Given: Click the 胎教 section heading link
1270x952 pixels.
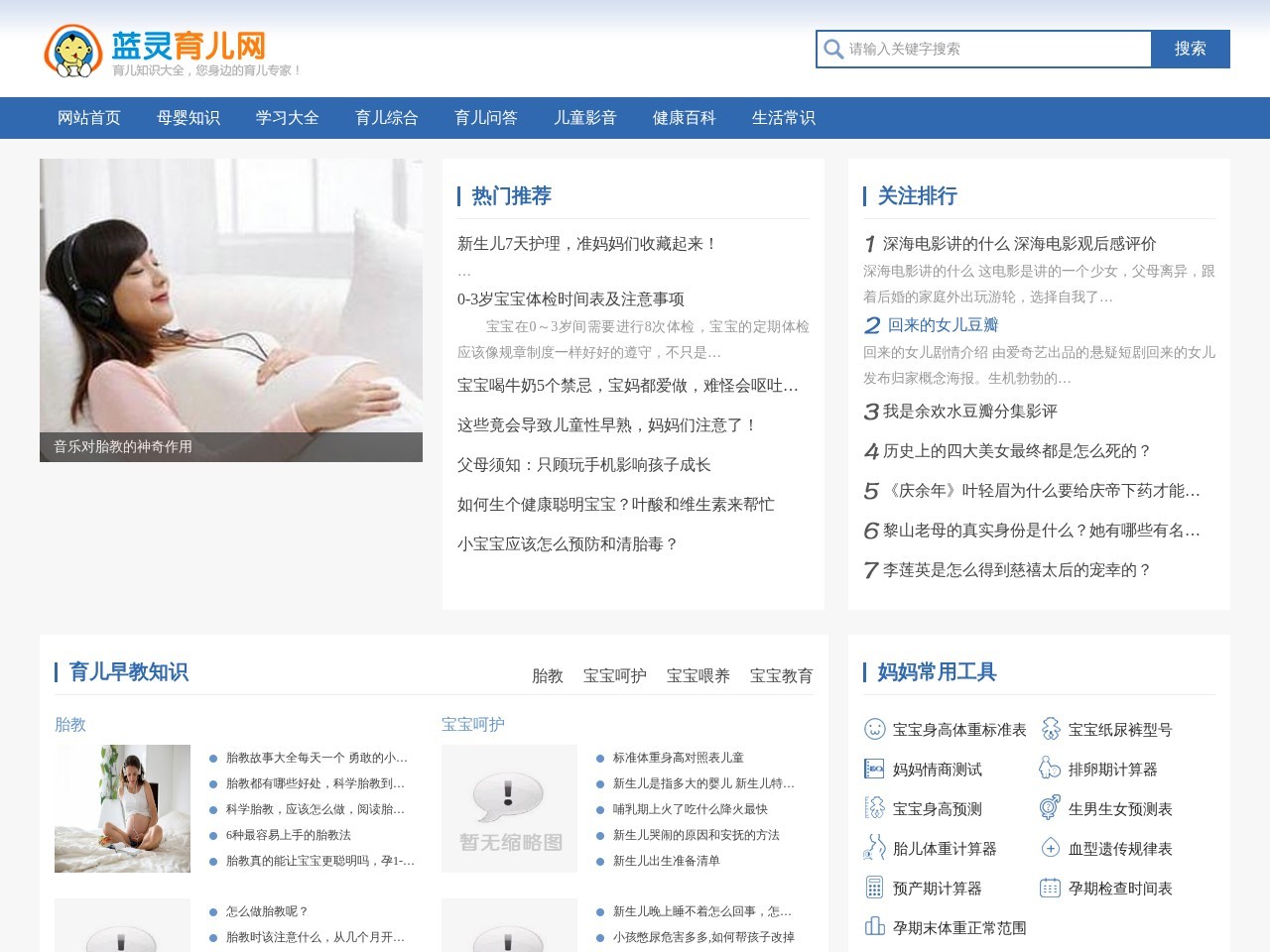Looking at the screenshot, I should coord(70,725).
